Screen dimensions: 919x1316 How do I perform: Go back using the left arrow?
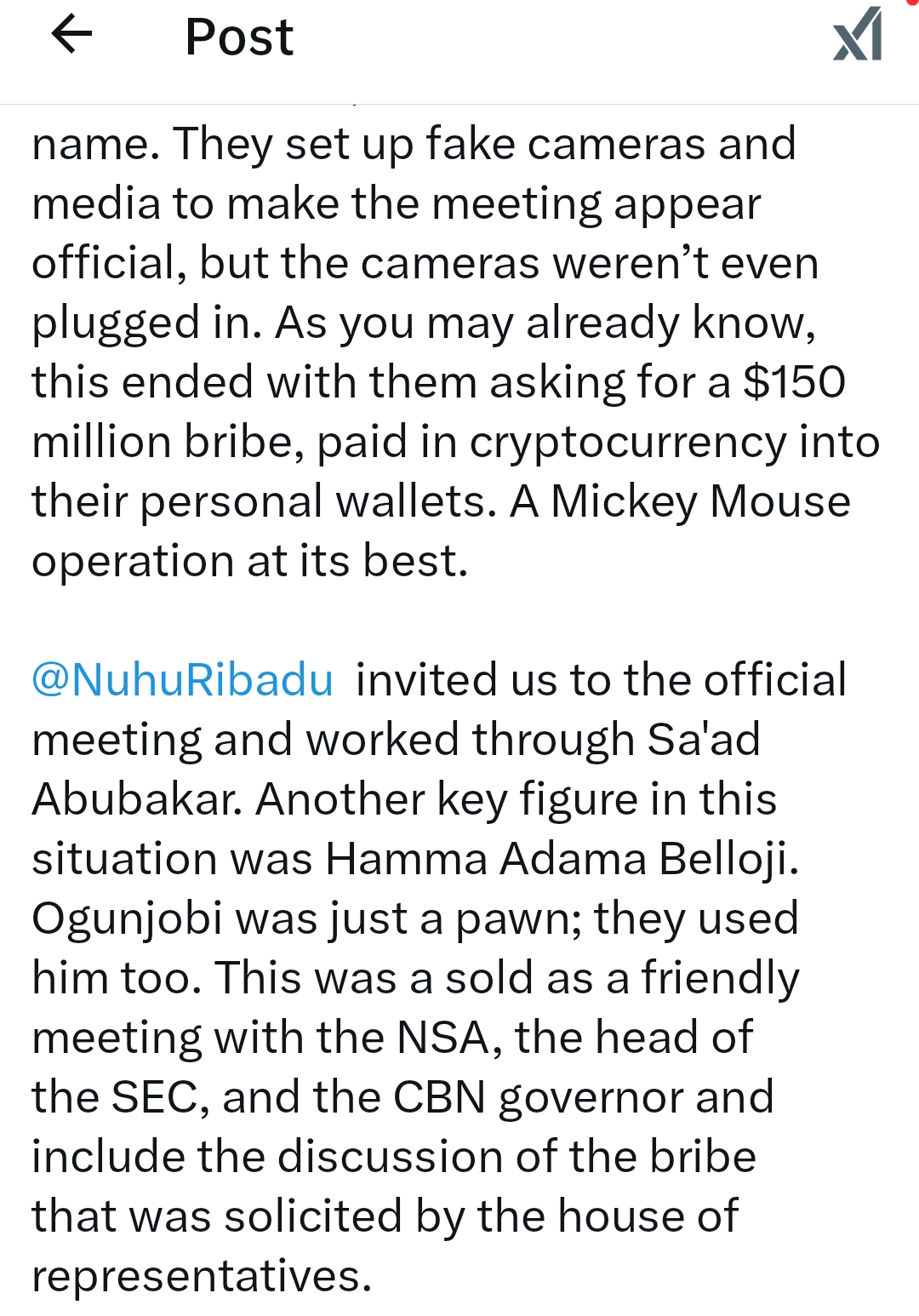point(72,35)
